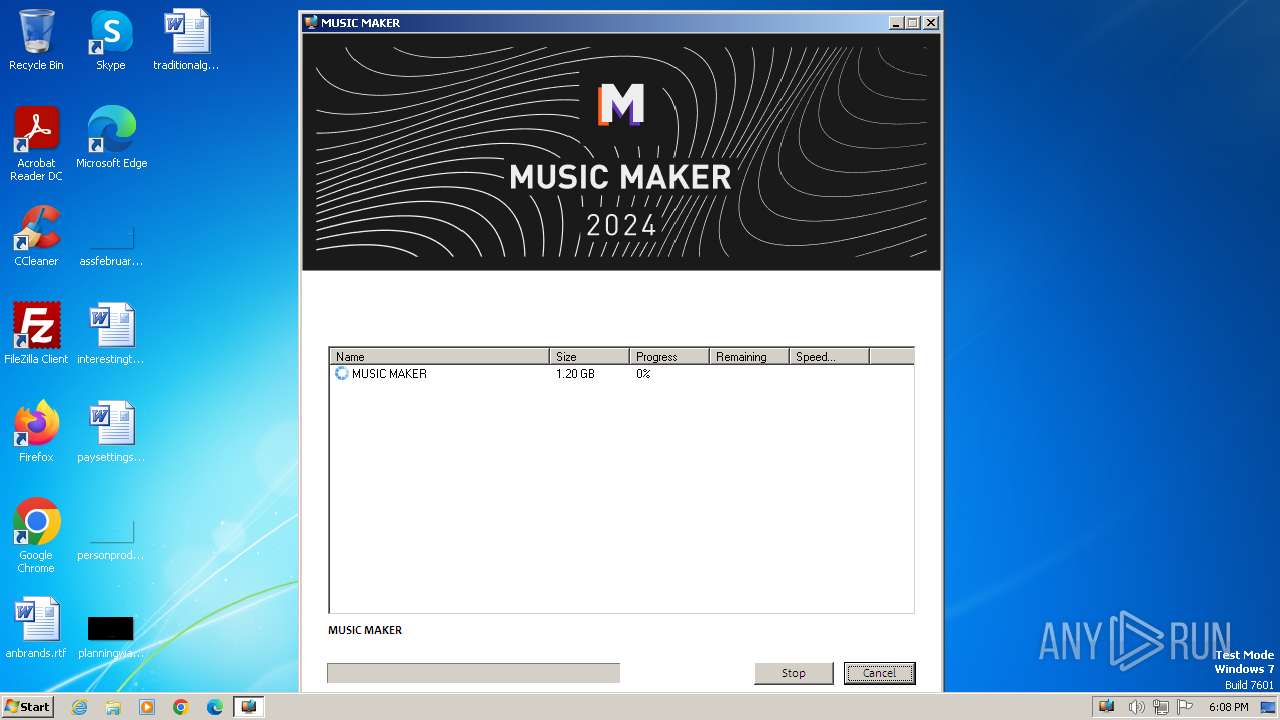The image size is (1280, 720).
Task: Open the Skype desktop shortcut
Action: coord(110,40)
